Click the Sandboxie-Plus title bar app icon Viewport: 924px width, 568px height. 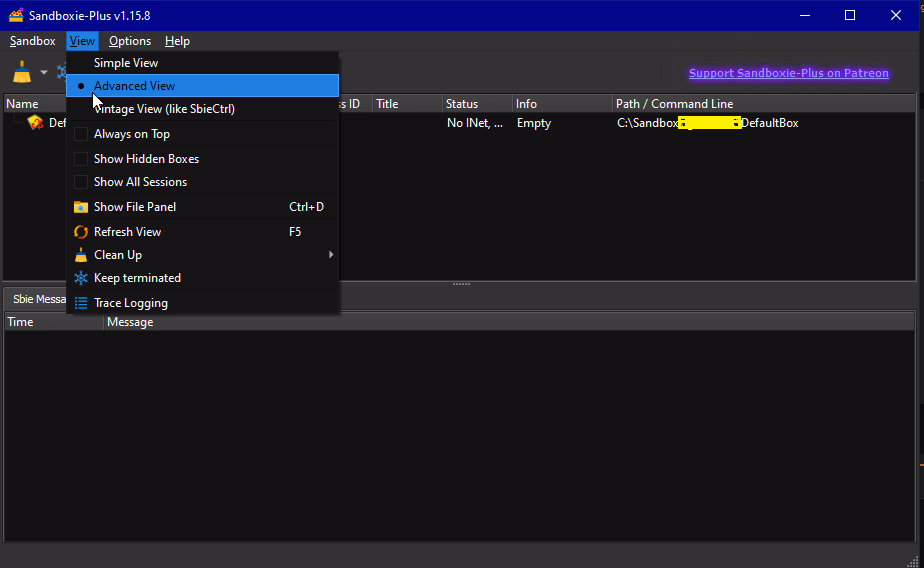coord(16,15)
